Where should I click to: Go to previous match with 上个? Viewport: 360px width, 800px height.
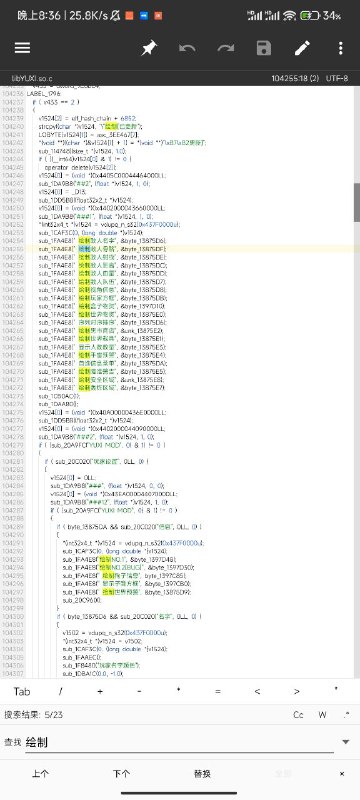(x=40, y=773)
